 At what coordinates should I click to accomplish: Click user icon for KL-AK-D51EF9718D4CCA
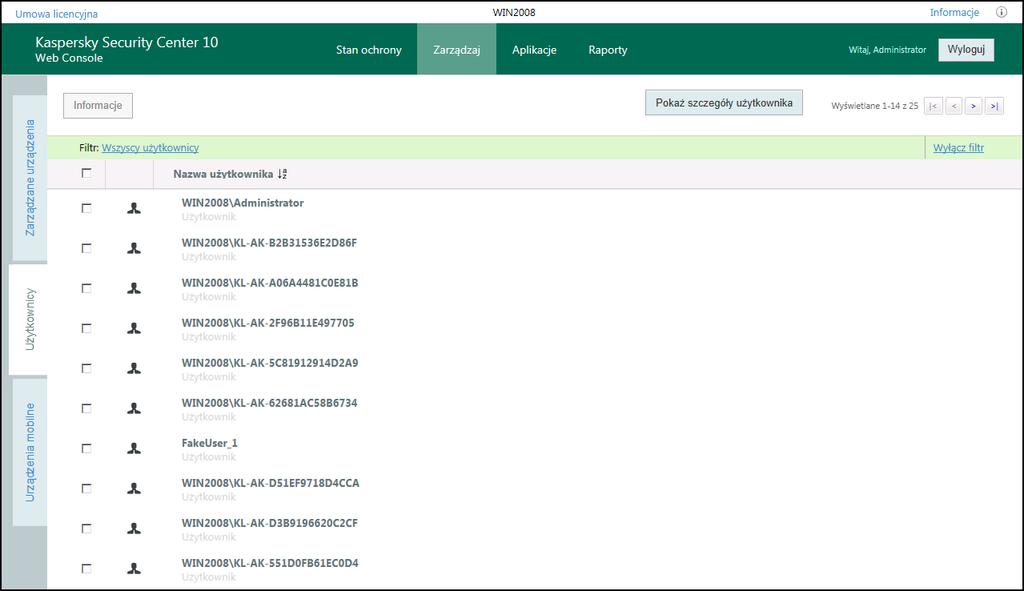(134, 488)
